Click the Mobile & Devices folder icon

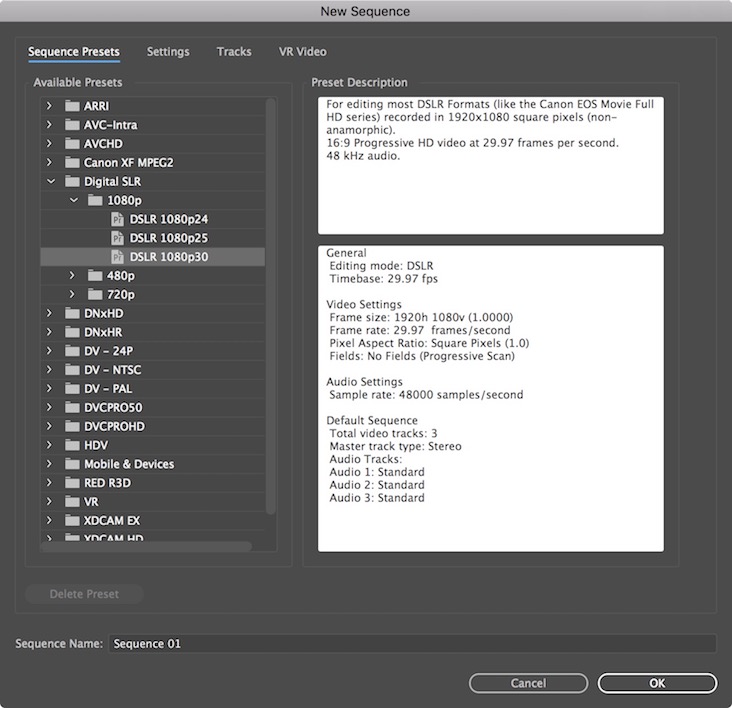pos(72,464)
